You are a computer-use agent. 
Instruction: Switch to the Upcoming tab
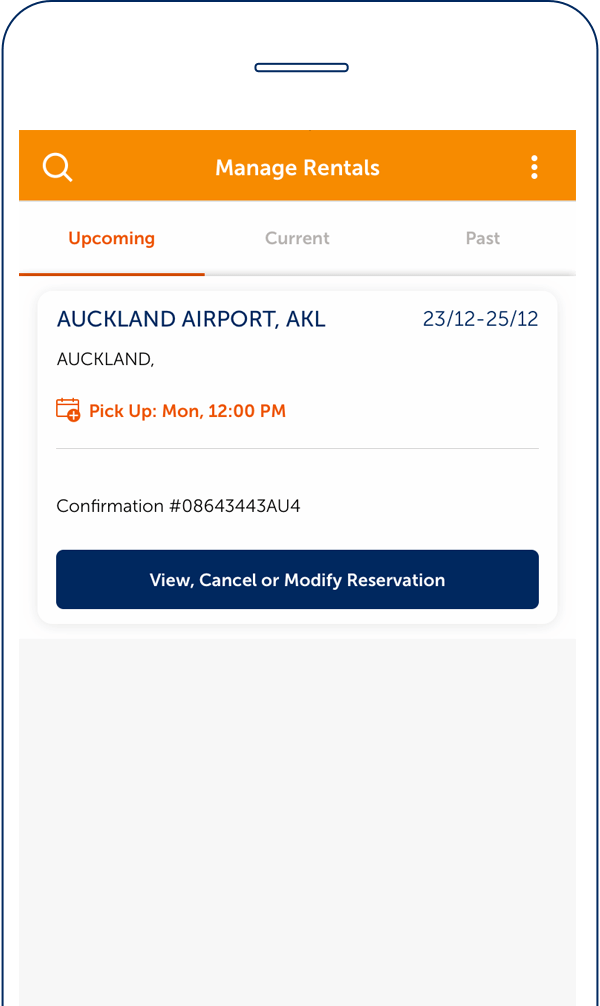(x=111, y=238)
